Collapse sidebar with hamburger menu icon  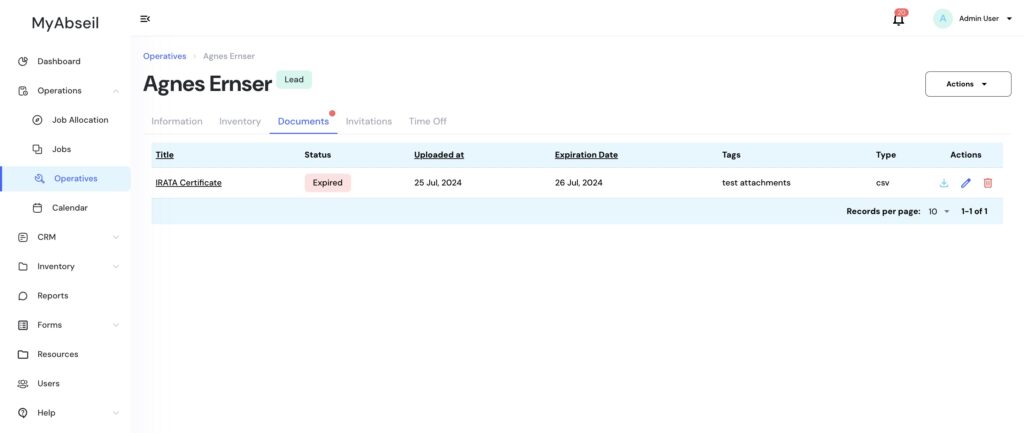(x=145, y=19)
